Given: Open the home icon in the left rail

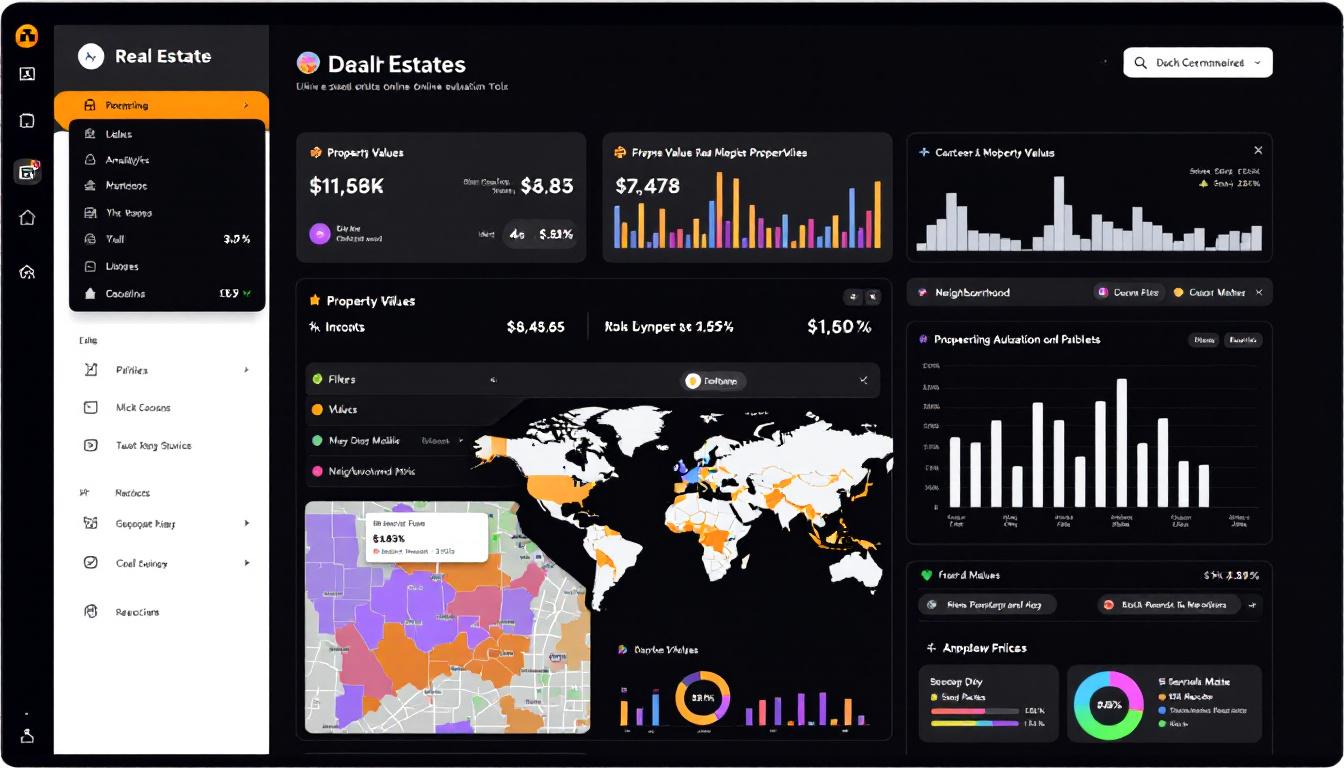Looking at the screenshot, I should [x=27, y=218].
